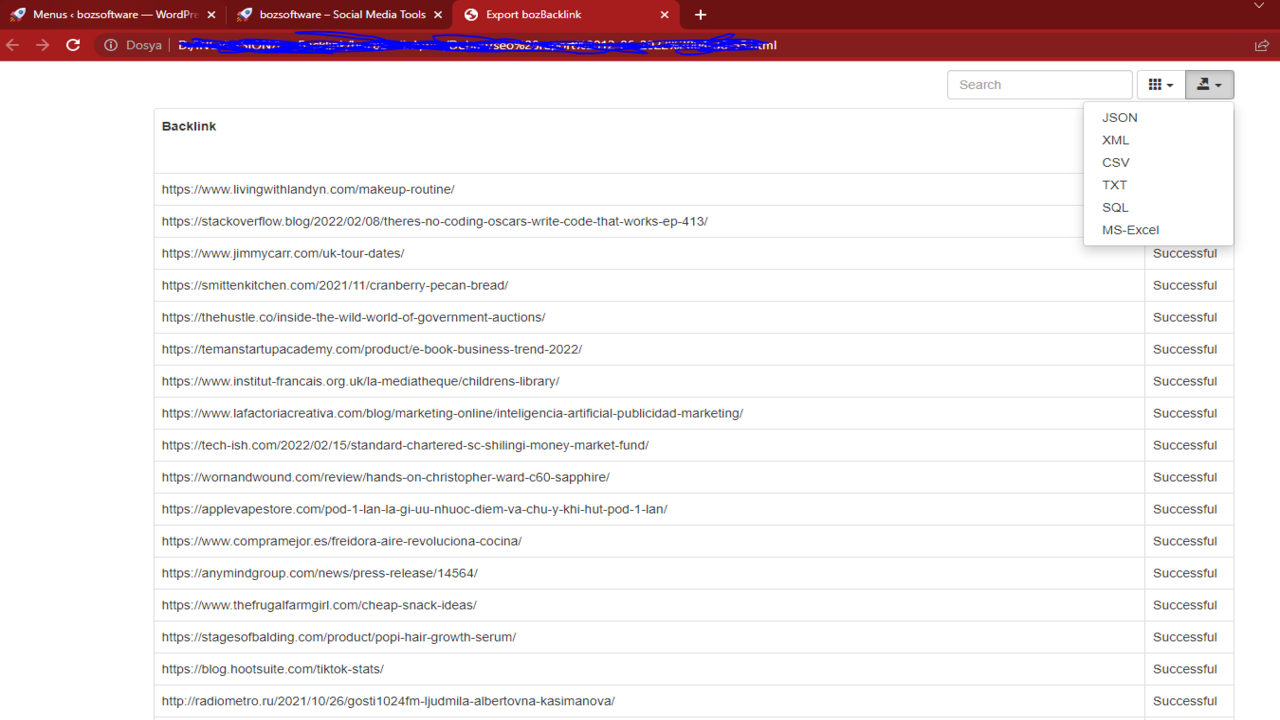The height and width of the screenshot is (720, 1280).
Task: Close the bozsoftware Social Media Tools tab
Action: [x=438, y=15]
